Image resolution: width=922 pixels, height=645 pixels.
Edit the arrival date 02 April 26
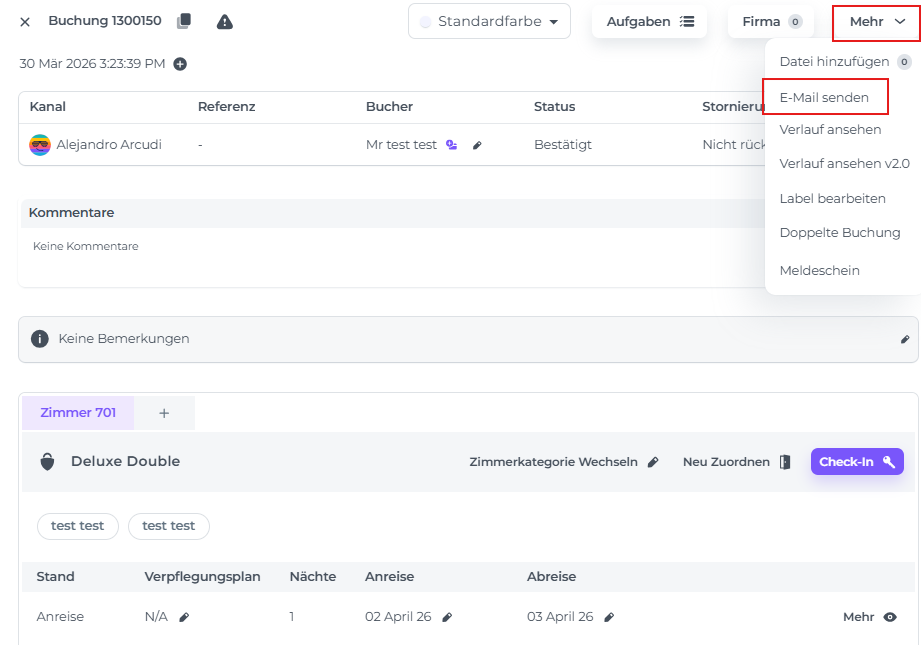[447, 617]
